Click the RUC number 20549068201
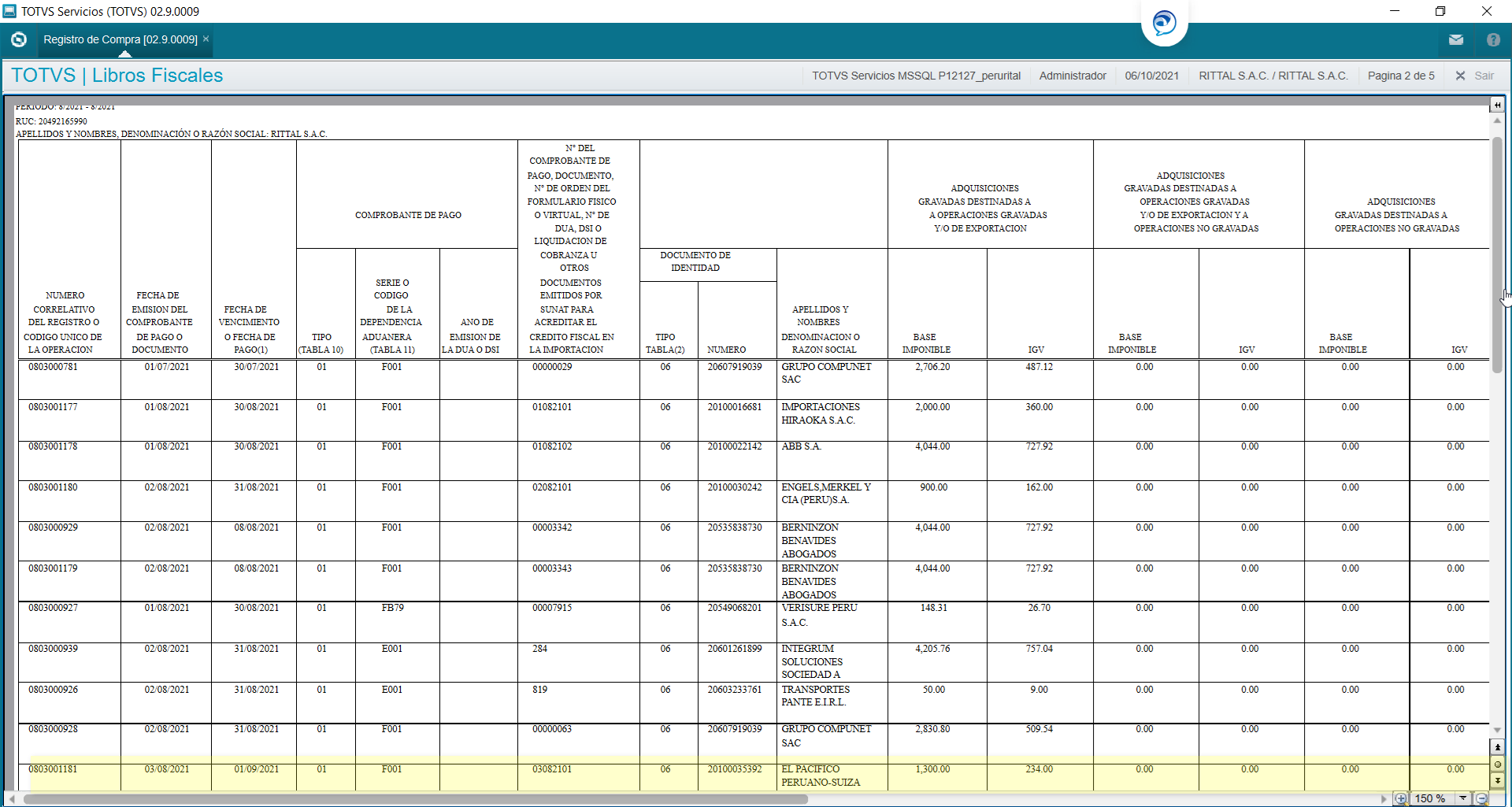 pos(735,608)
